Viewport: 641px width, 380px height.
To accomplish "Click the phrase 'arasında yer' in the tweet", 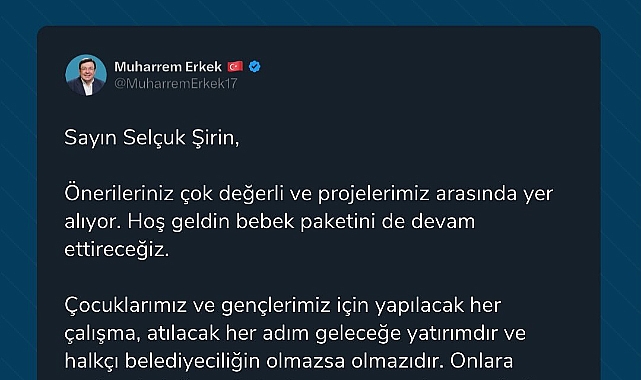I will tap(494, 194).
